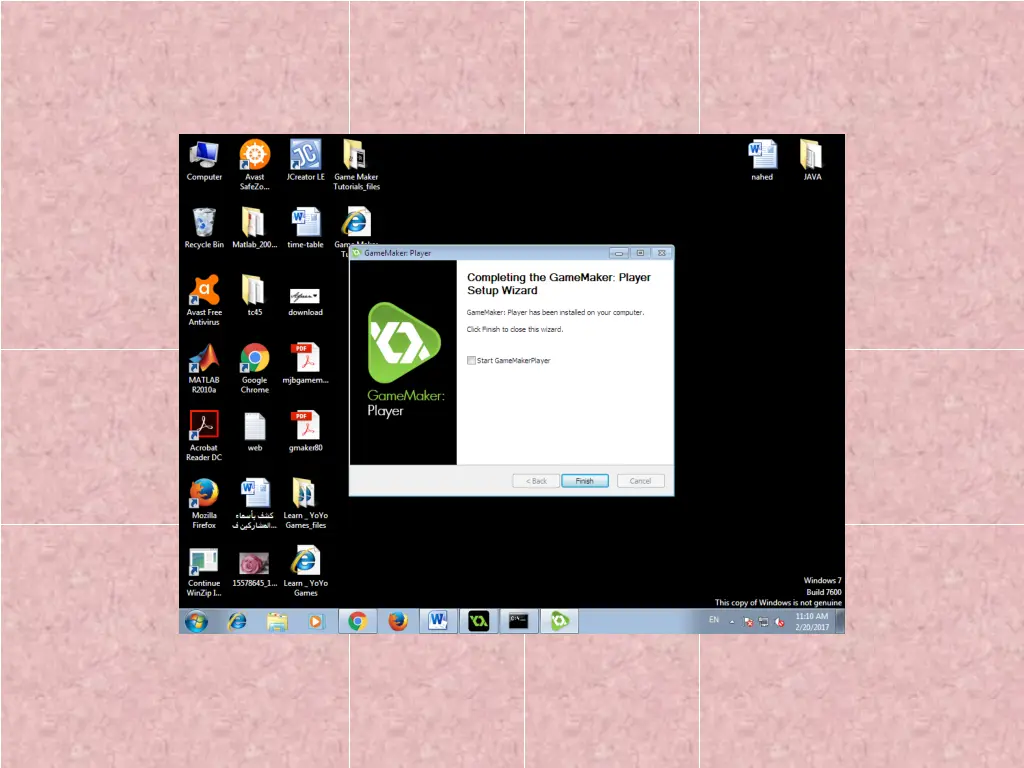Open the EN language selector in taskbar
The height and width of the screenshot is (768, 1024).
[x=714, y=621]
